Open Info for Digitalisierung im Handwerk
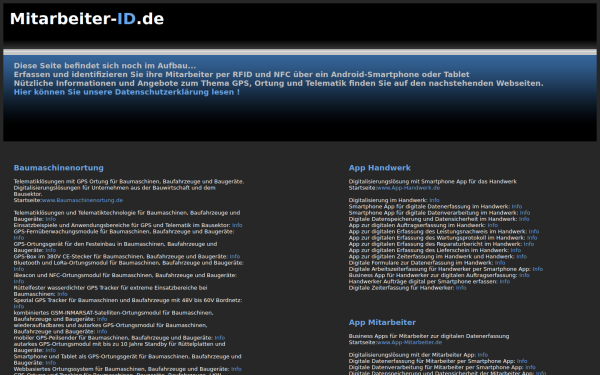 point(434,200)
